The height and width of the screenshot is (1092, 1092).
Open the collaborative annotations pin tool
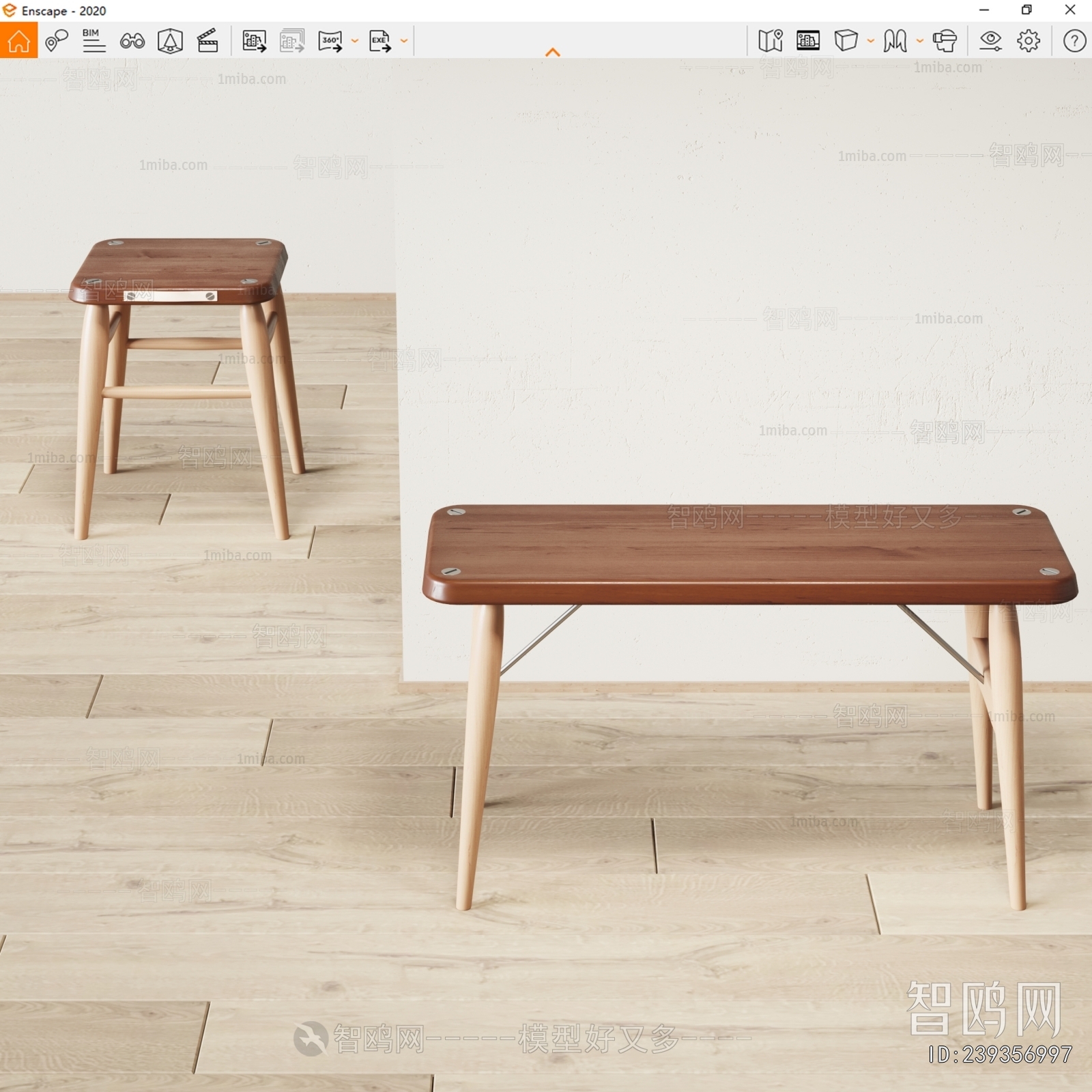coord(57,41)
